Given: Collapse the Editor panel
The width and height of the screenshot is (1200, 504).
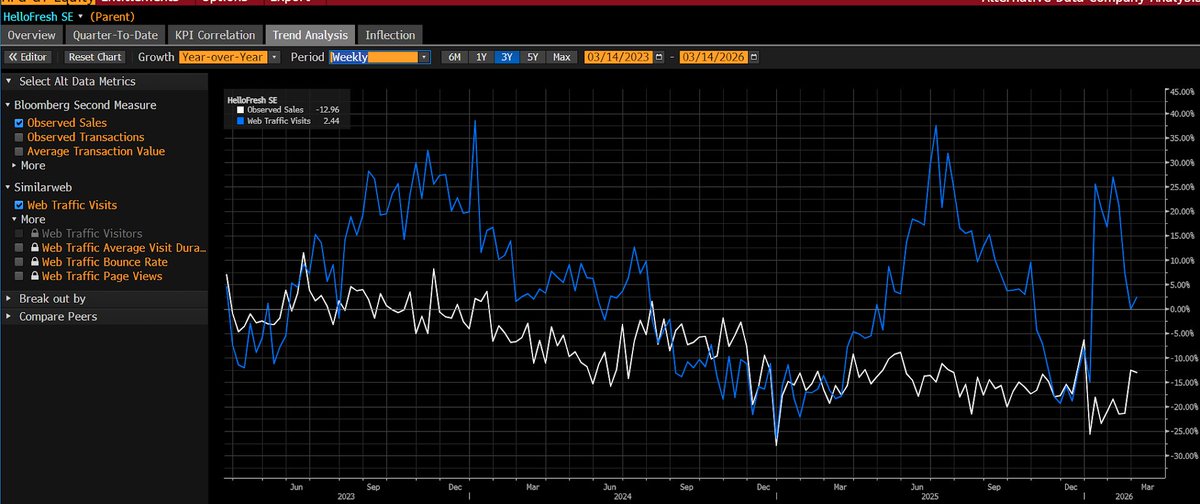Looking at the screenshot, I should tap(29, 58).
